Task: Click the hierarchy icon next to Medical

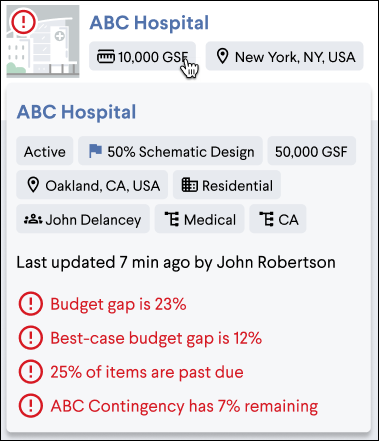Action: pos(172,219)
